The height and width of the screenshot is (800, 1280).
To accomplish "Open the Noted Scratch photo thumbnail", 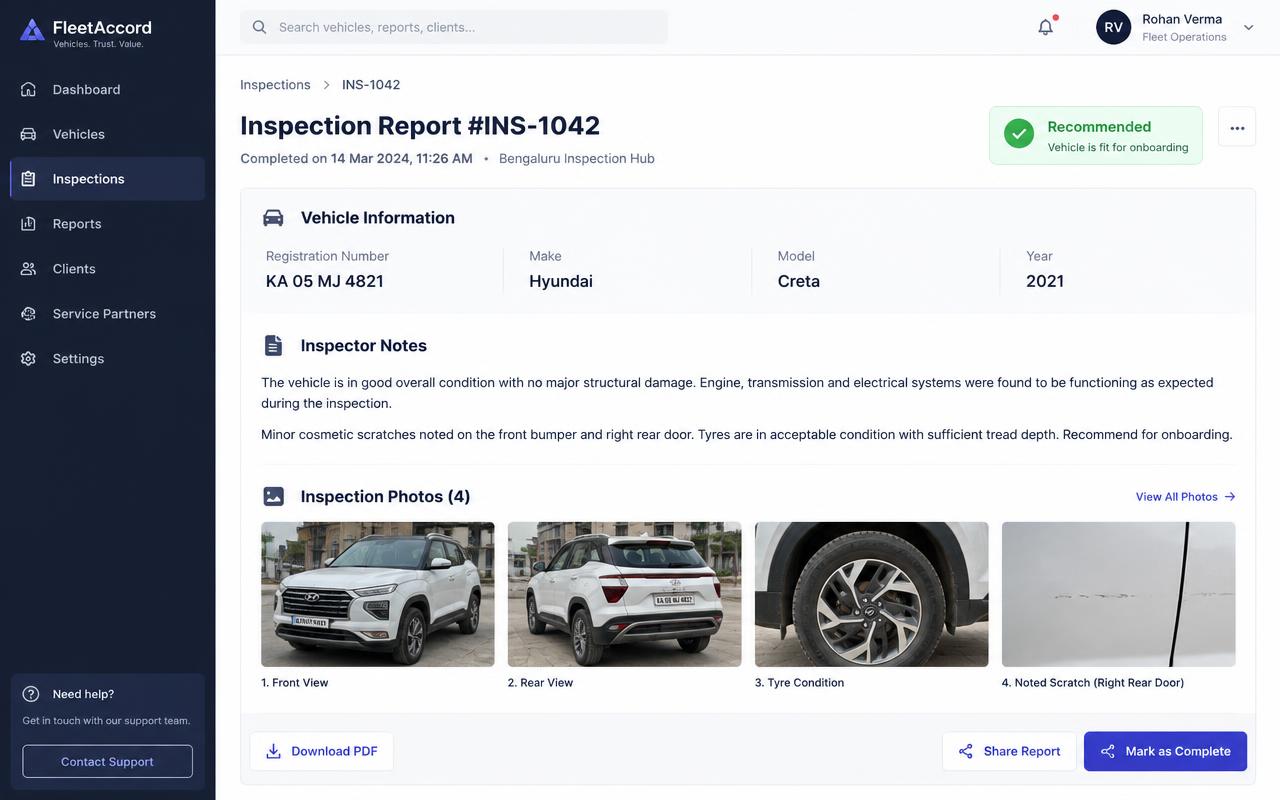I will coord(1119,594).
